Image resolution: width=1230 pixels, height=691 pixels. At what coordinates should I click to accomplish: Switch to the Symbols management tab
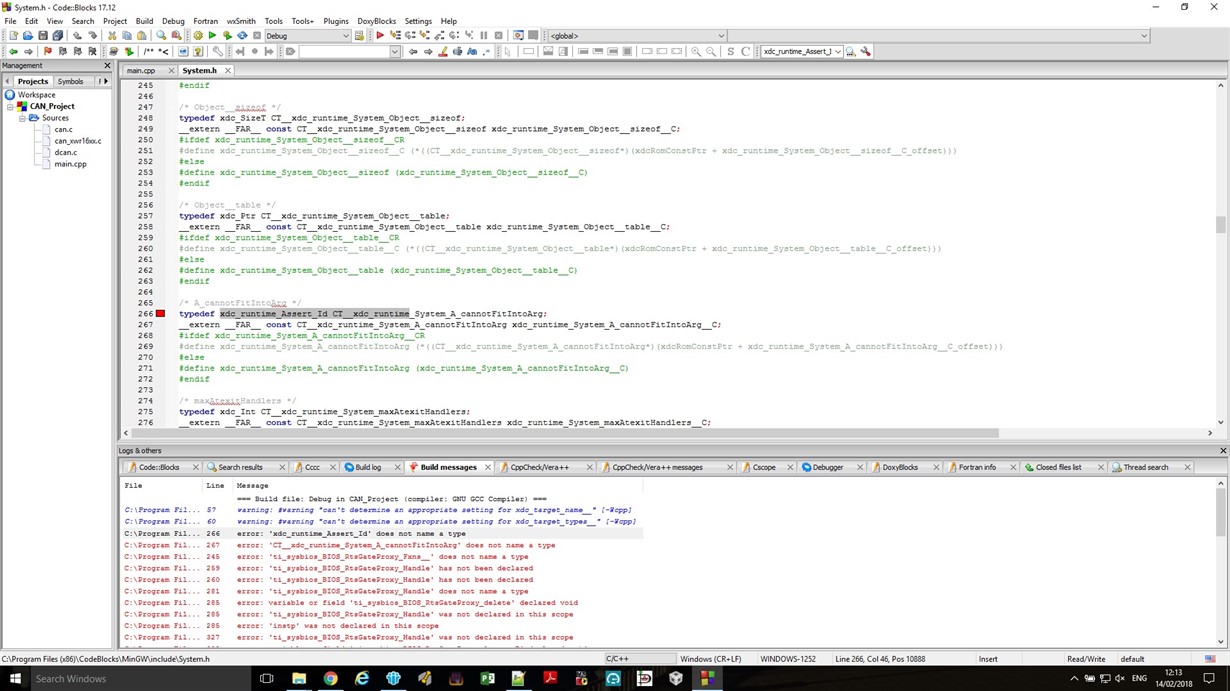coord(71,81)
